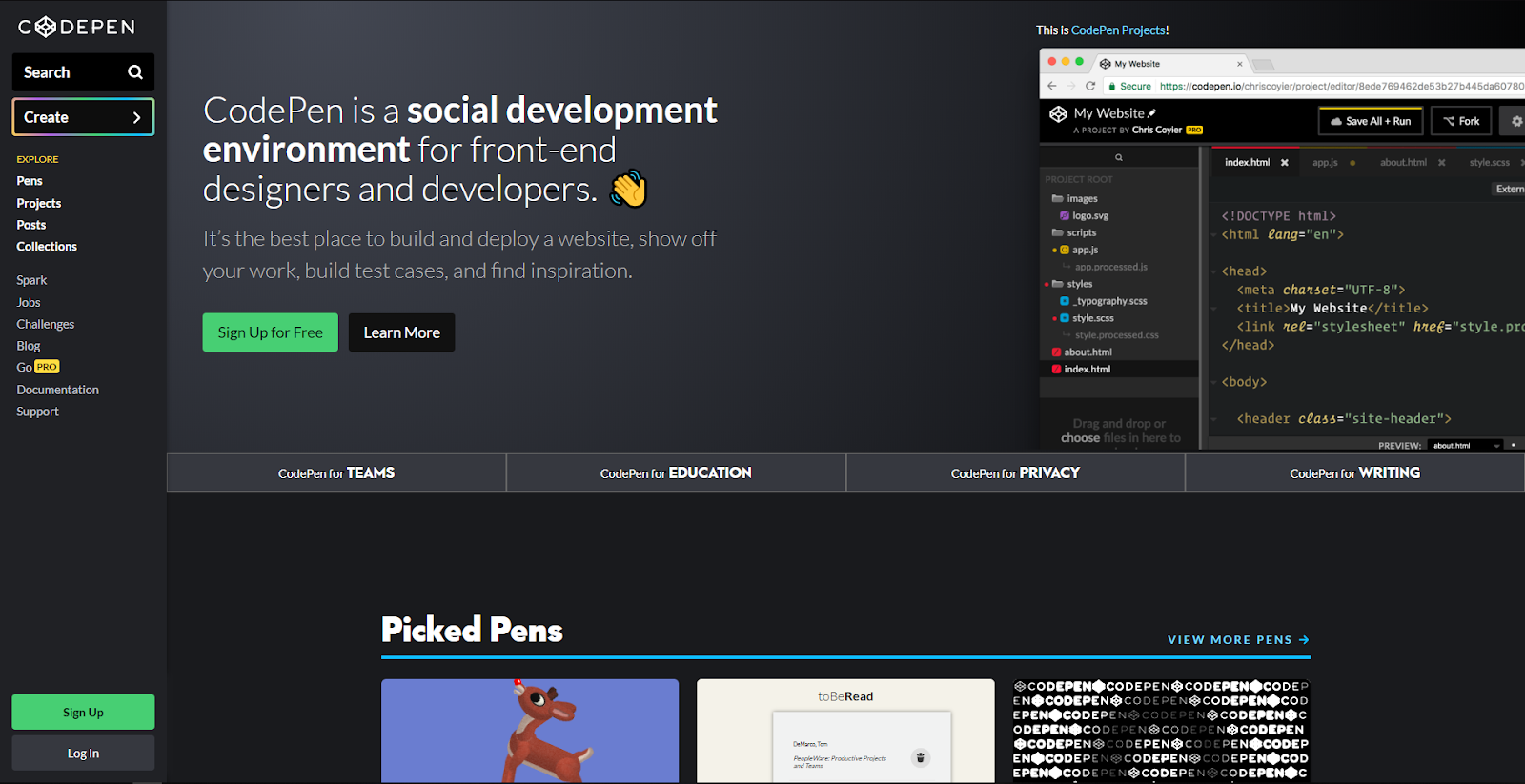Image resolution: width=1525 pixels, height=784 pixels.
Task: Click the browser reload icon in preview
Action: (x=1090, y=86)
